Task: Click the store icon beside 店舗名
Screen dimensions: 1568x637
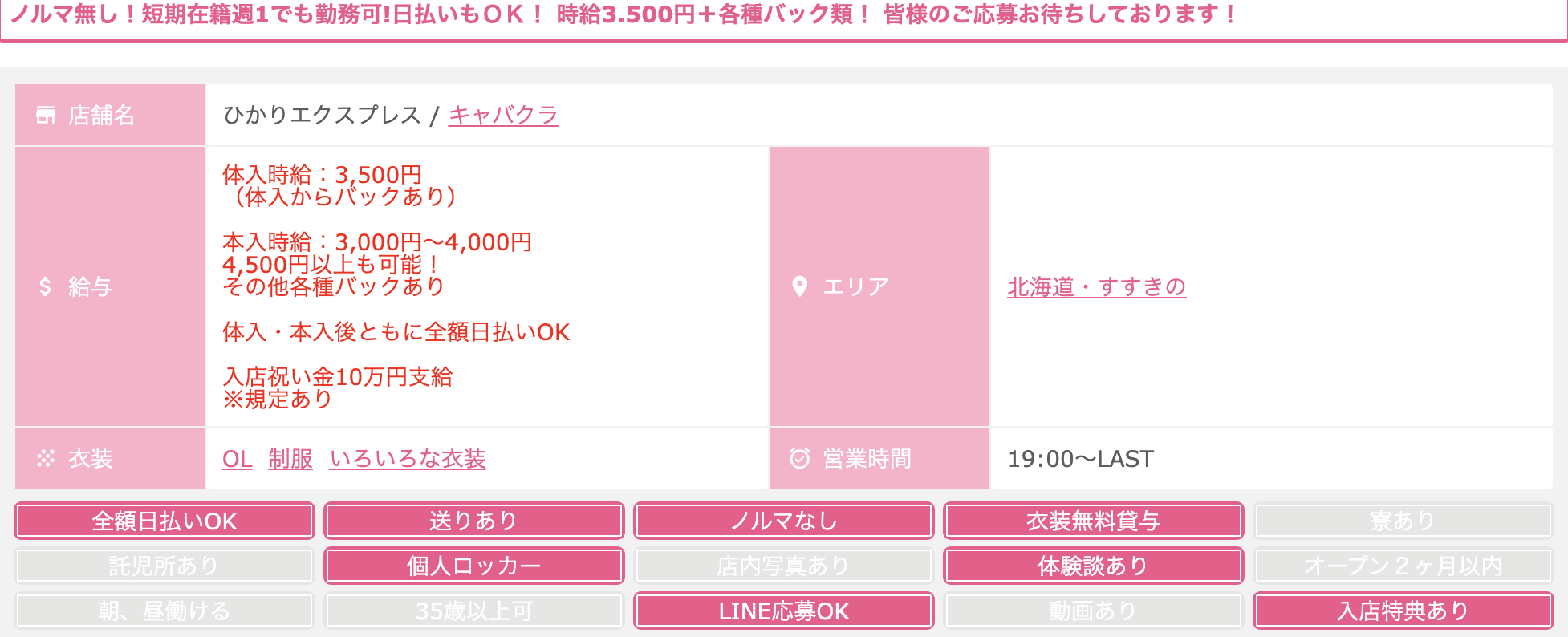Action: [46, 116]
